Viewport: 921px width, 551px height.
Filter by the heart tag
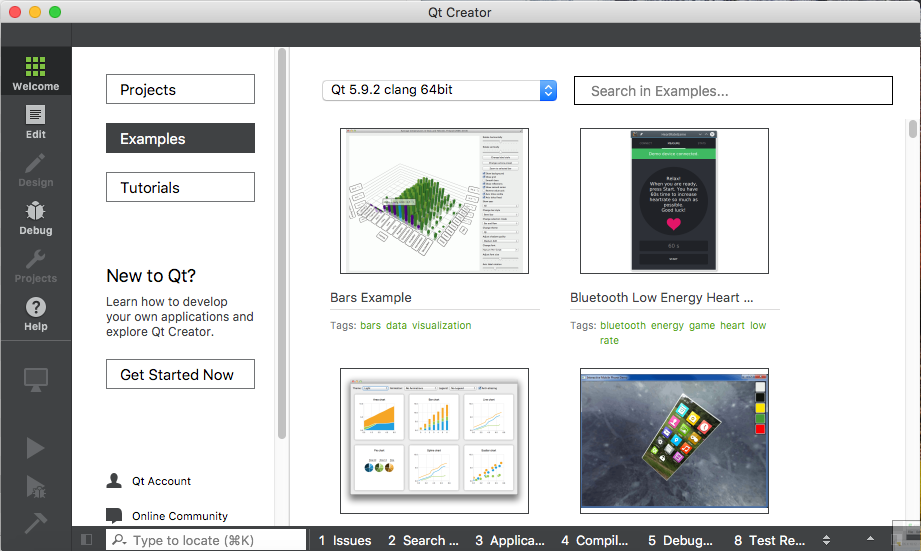click(732, 325)
